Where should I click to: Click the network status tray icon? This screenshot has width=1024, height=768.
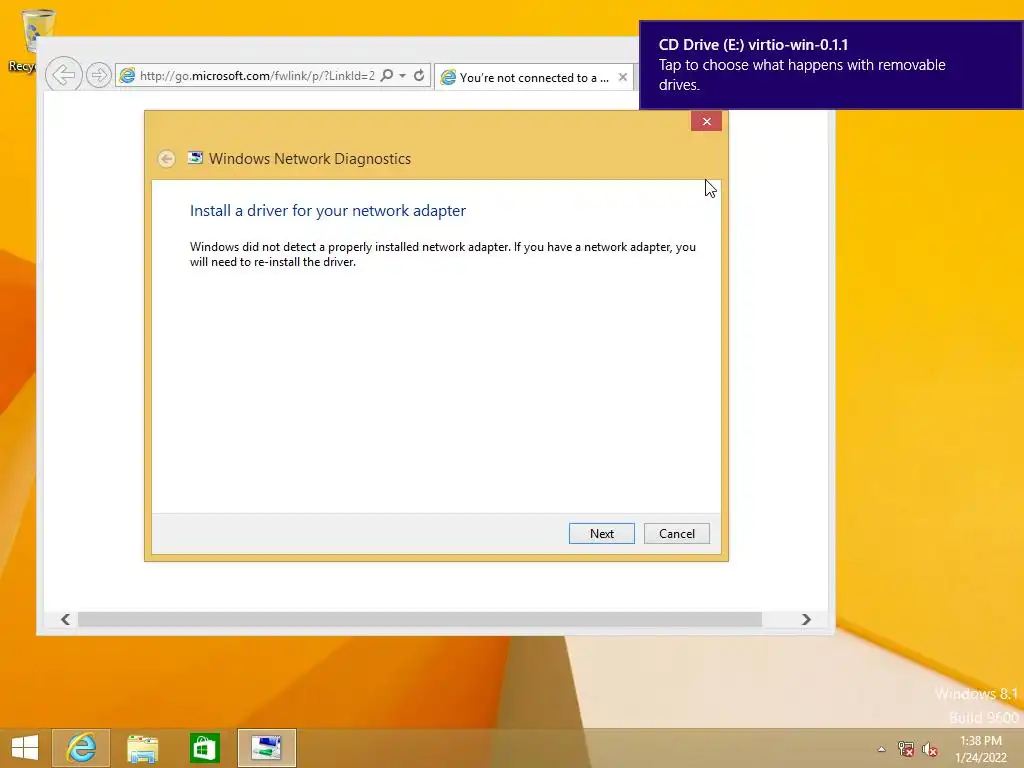tap(906, 749)
